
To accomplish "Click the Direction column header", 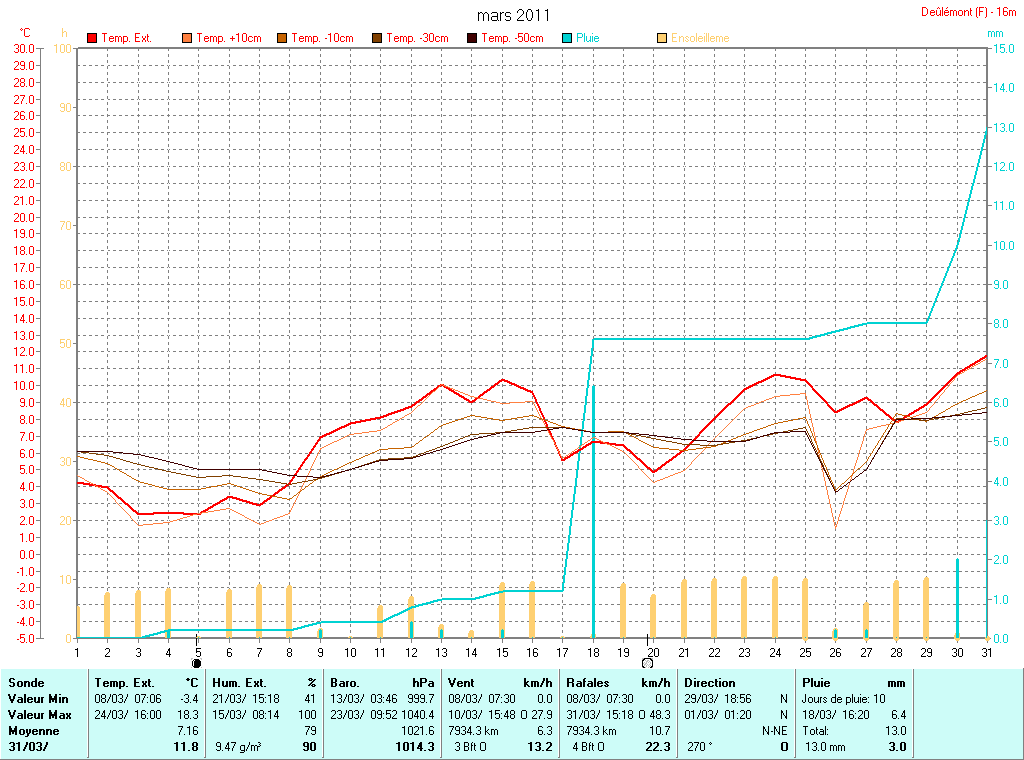I will pyautogui.click(x=709, y=683).
